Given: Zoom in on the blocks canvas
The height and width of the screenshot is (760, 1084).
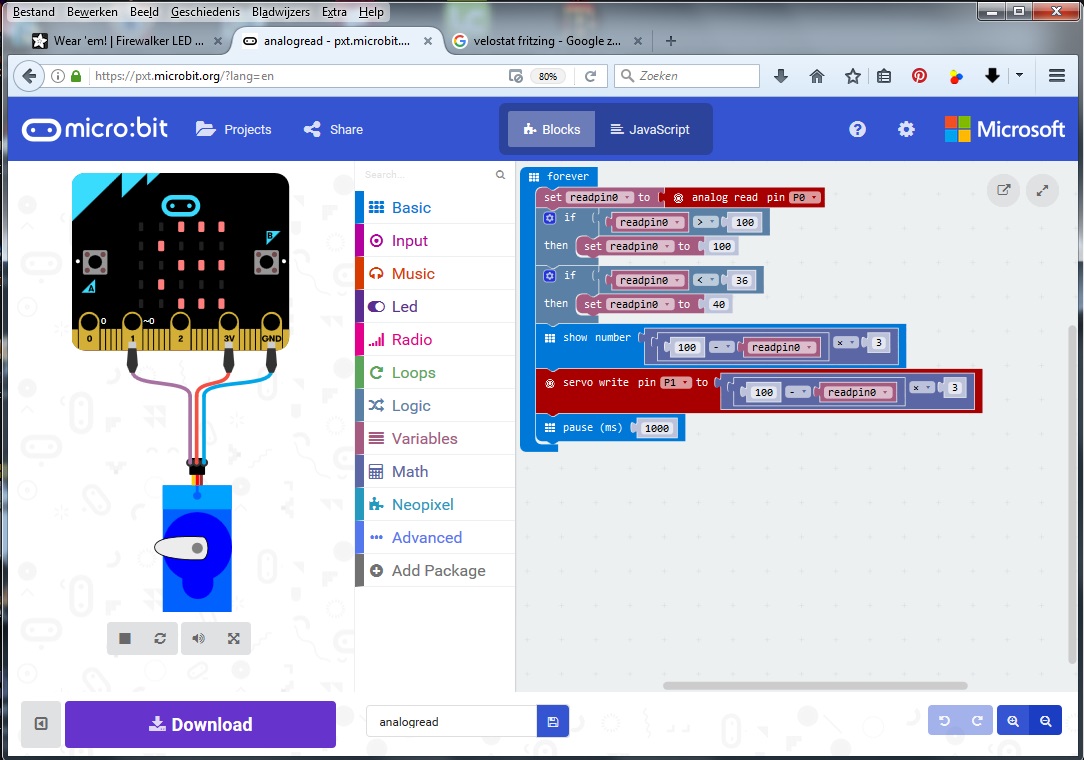Looking at the screenshot, I should tap(1013, 720).
